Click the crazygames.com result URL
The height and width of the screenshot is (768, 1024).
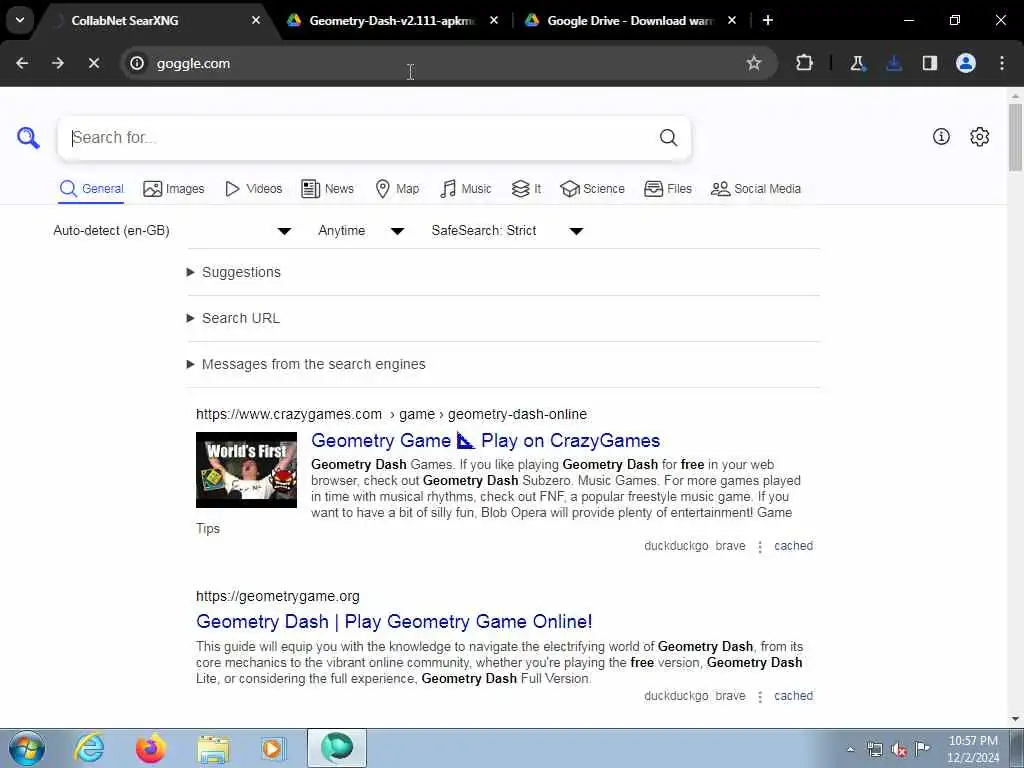pos(391,414)
